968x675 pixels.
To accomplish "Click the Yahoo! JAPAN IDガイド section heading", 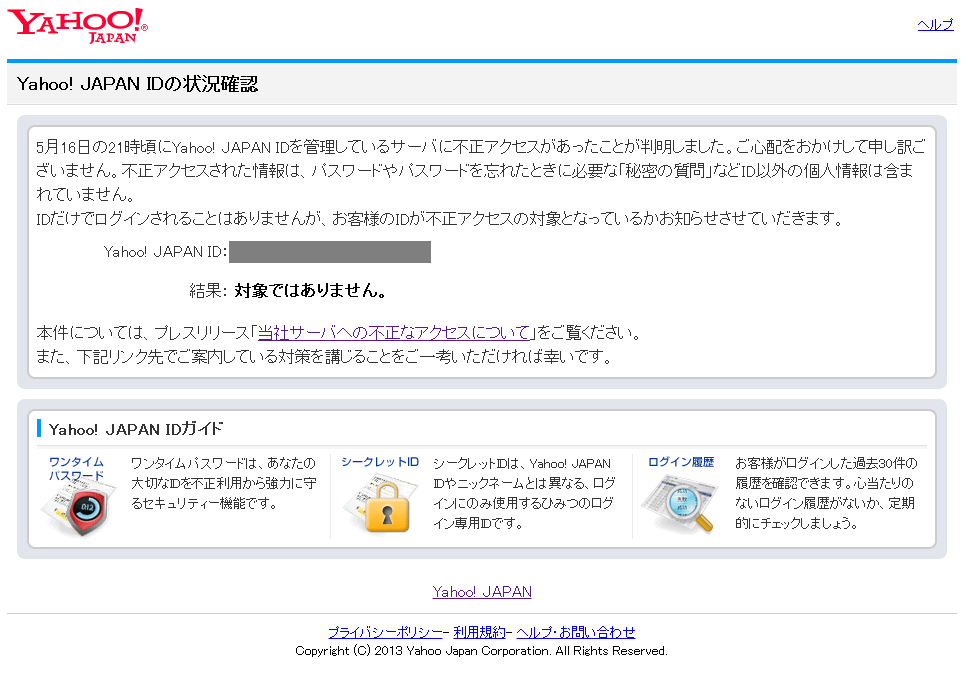I will (135, 429).
